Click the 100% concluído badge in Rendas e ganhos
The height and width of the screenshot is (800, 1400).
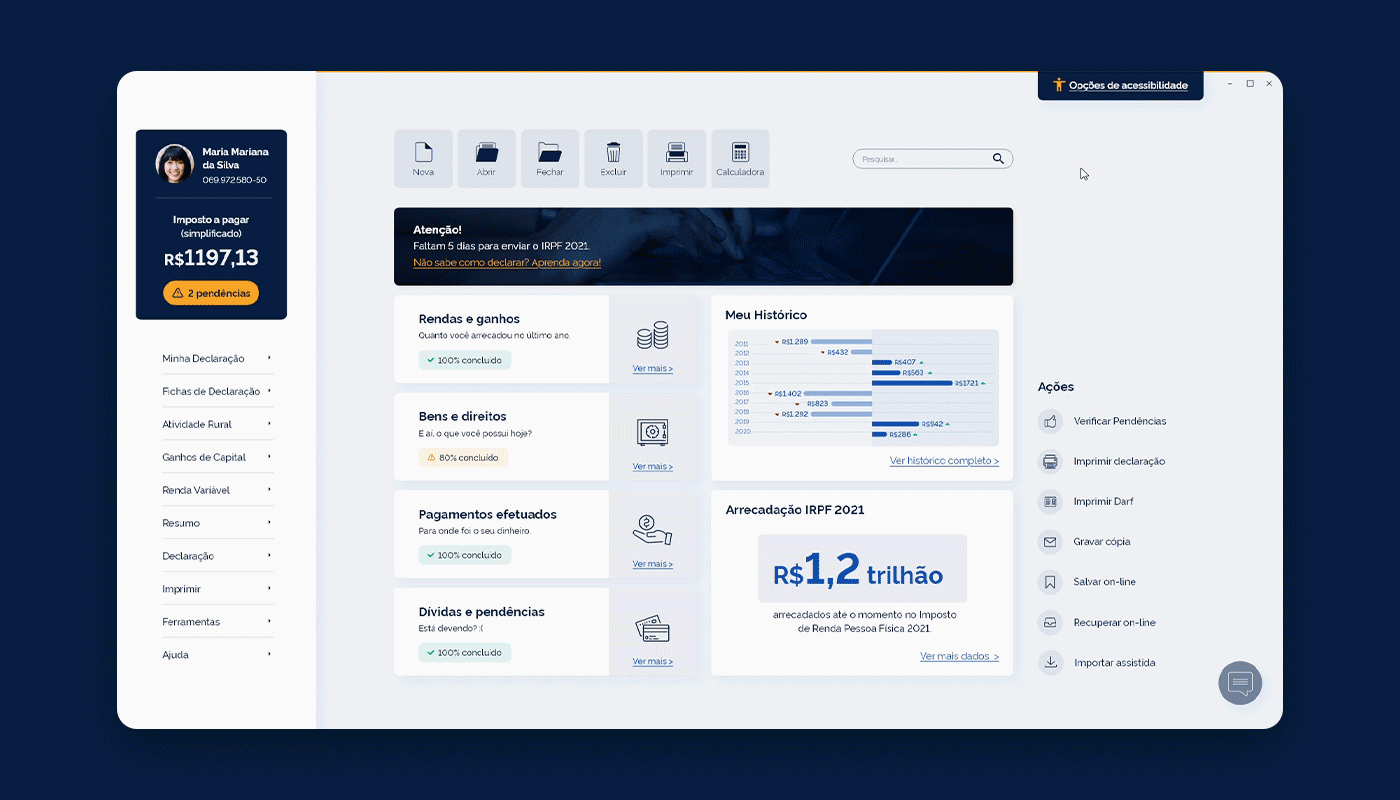click(465, 360)
